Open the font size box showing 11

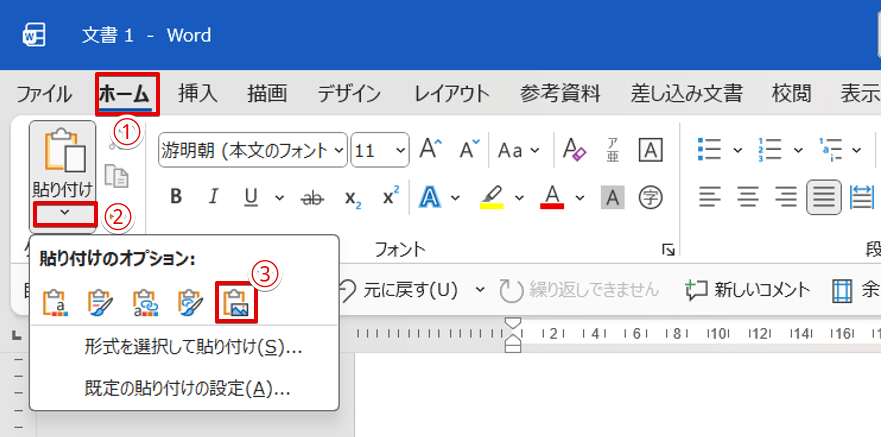[379, 150]
